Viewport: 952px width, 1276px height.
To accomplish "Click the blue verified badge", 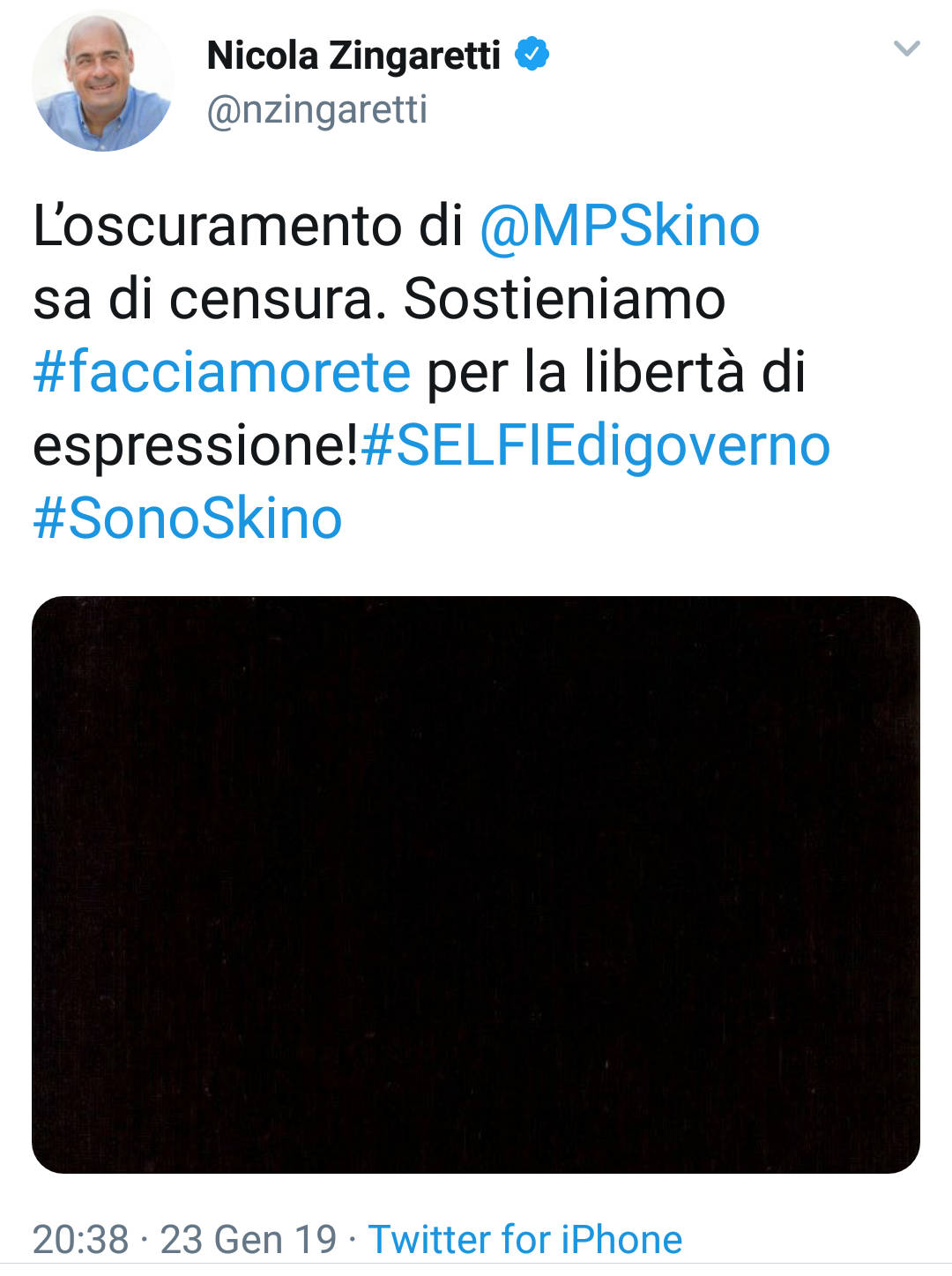I will point(532,55).
